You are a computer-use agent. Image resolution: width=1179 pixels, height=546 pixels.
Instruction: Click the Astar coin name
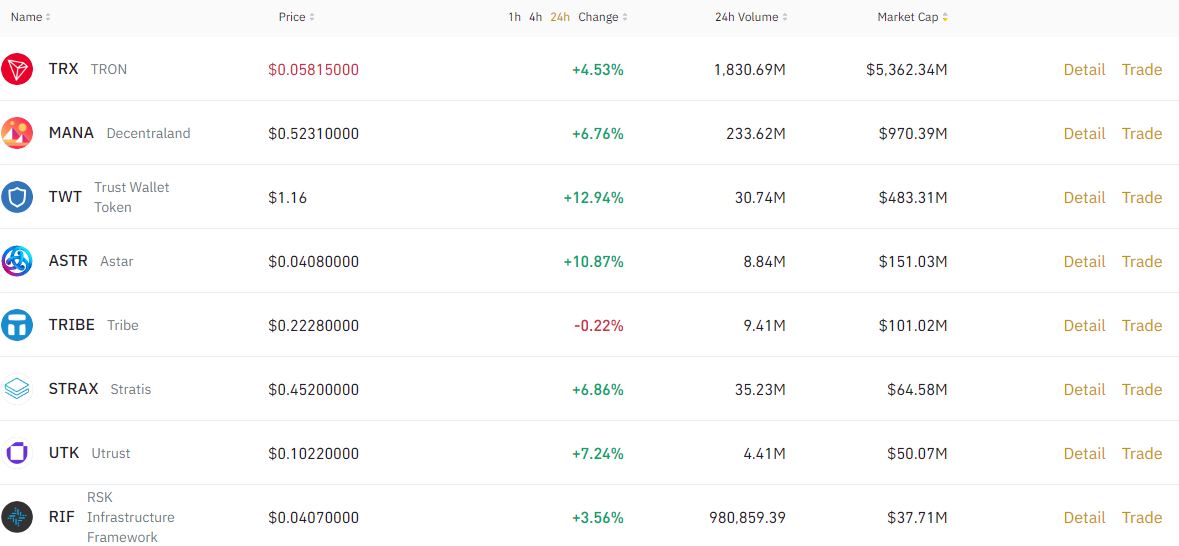coord(117,261)
